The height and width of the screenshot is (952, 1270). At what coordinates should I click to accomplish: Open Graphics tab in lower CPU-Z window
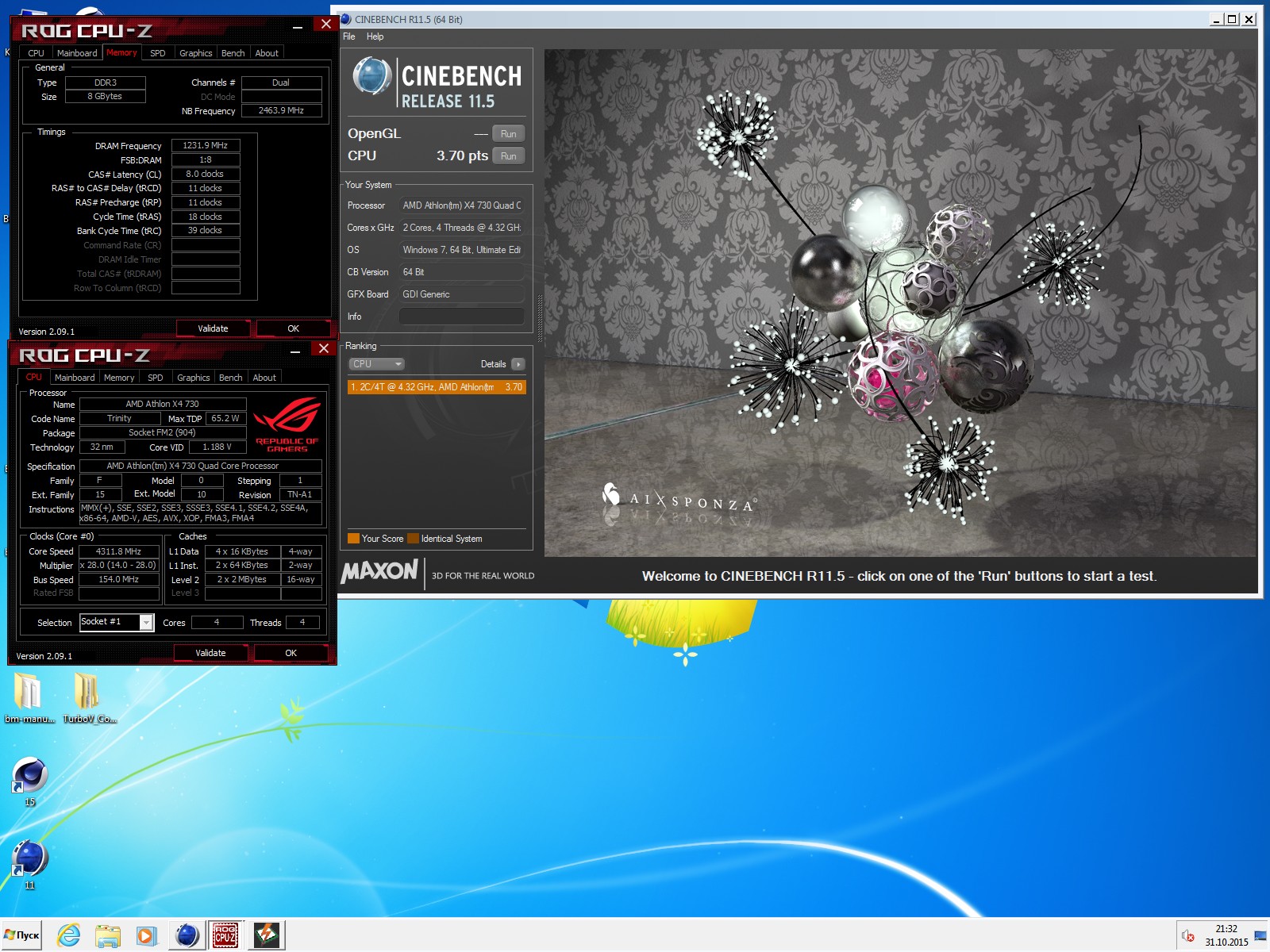coord(194,378)
